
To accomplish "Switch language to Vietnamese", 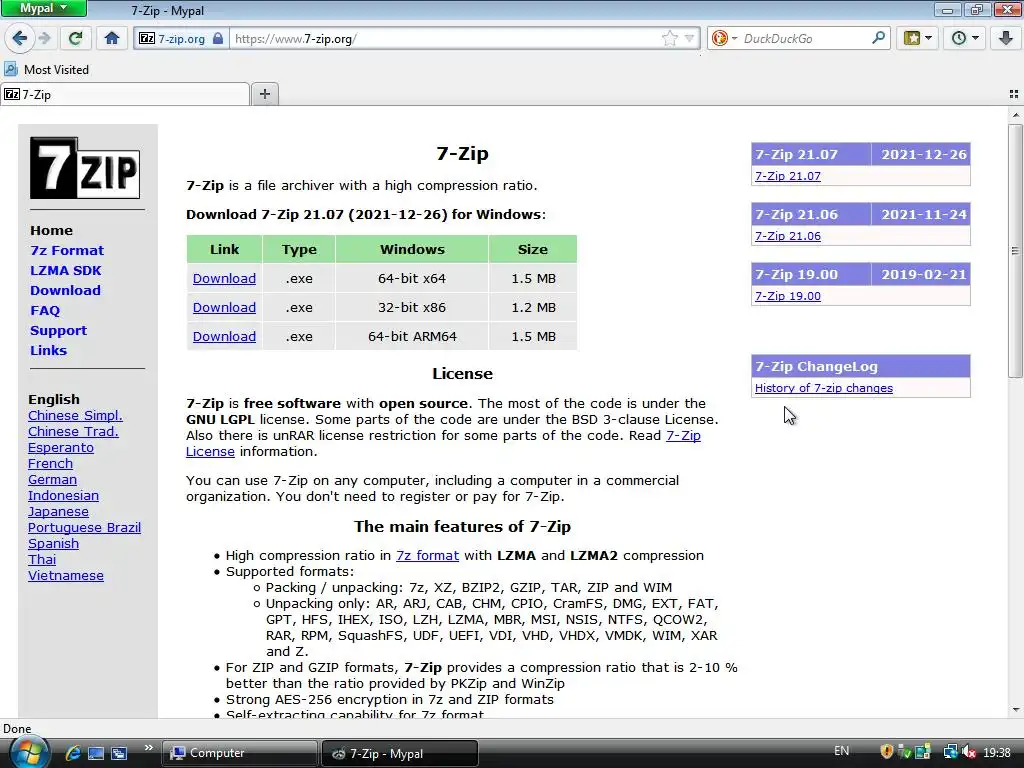I will click(x=66, y=575).
